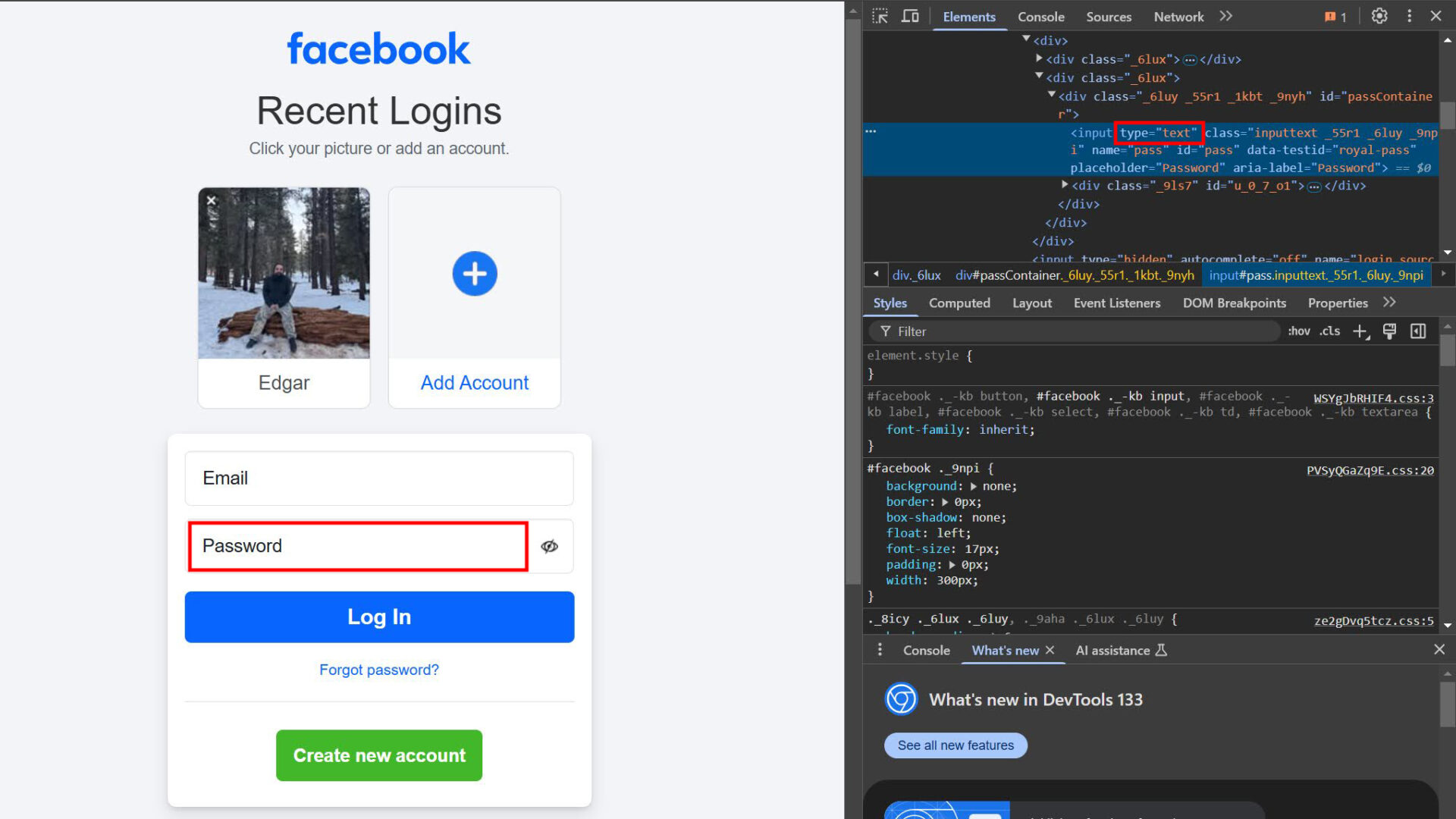
Task: Collapse the passContainer div node
Action: [1052, 96]
